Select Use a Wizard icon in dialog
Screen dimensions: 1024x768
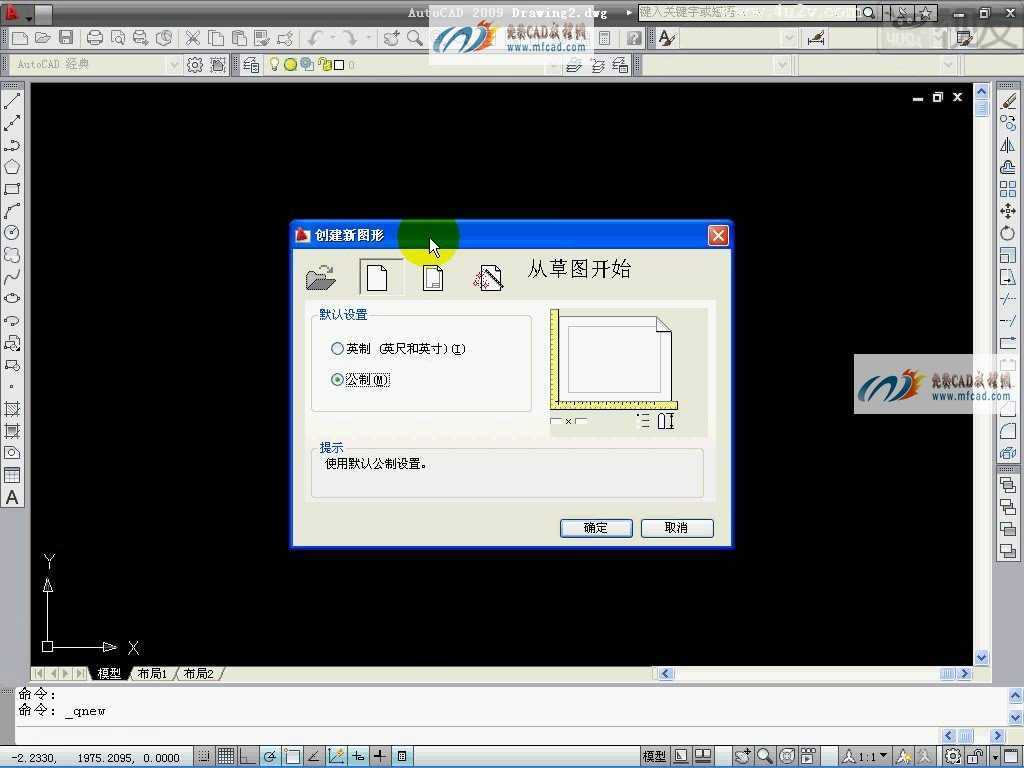488,278
